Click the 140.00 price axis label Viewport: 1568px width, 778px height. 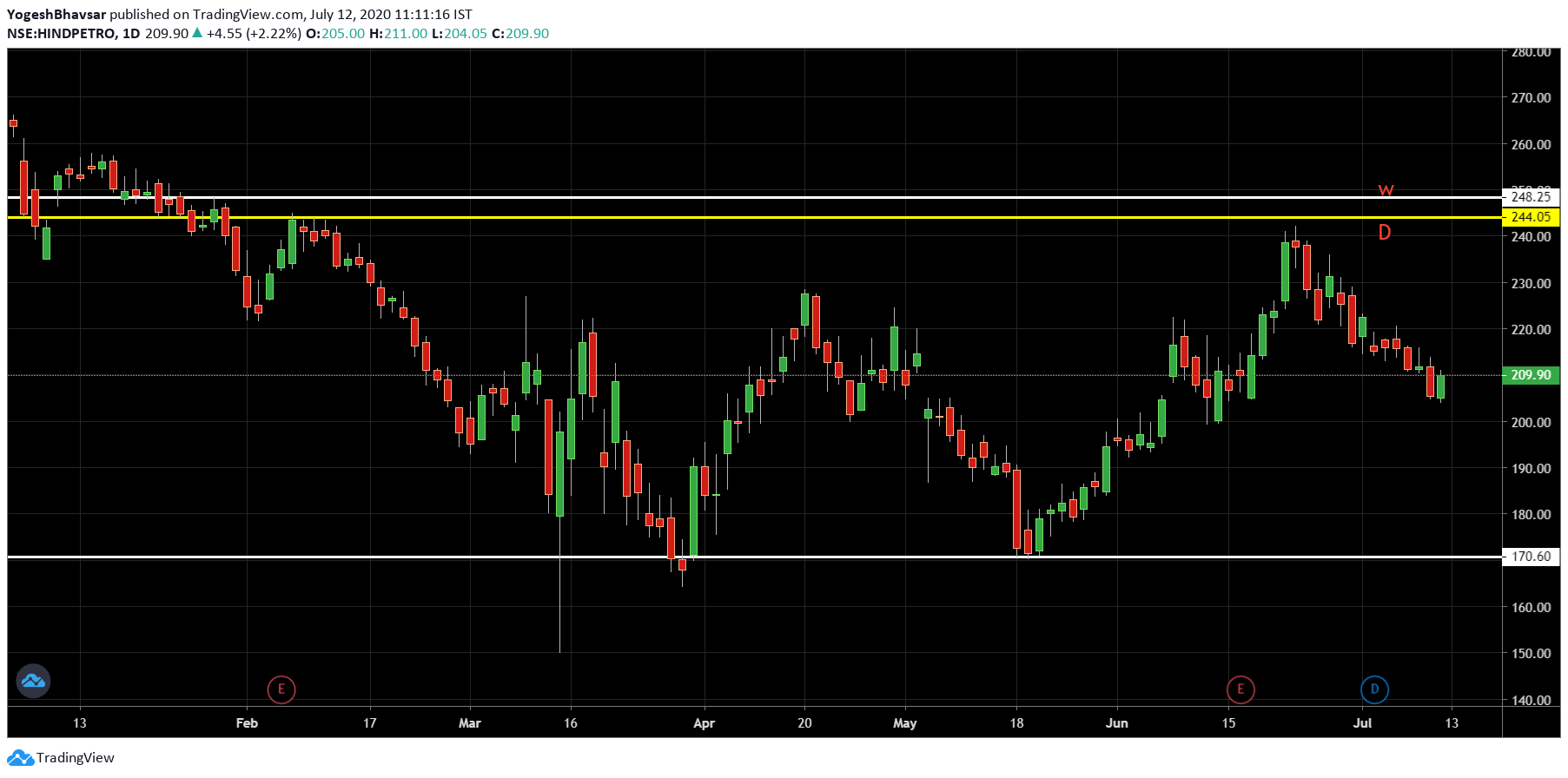pos(1531,700)
